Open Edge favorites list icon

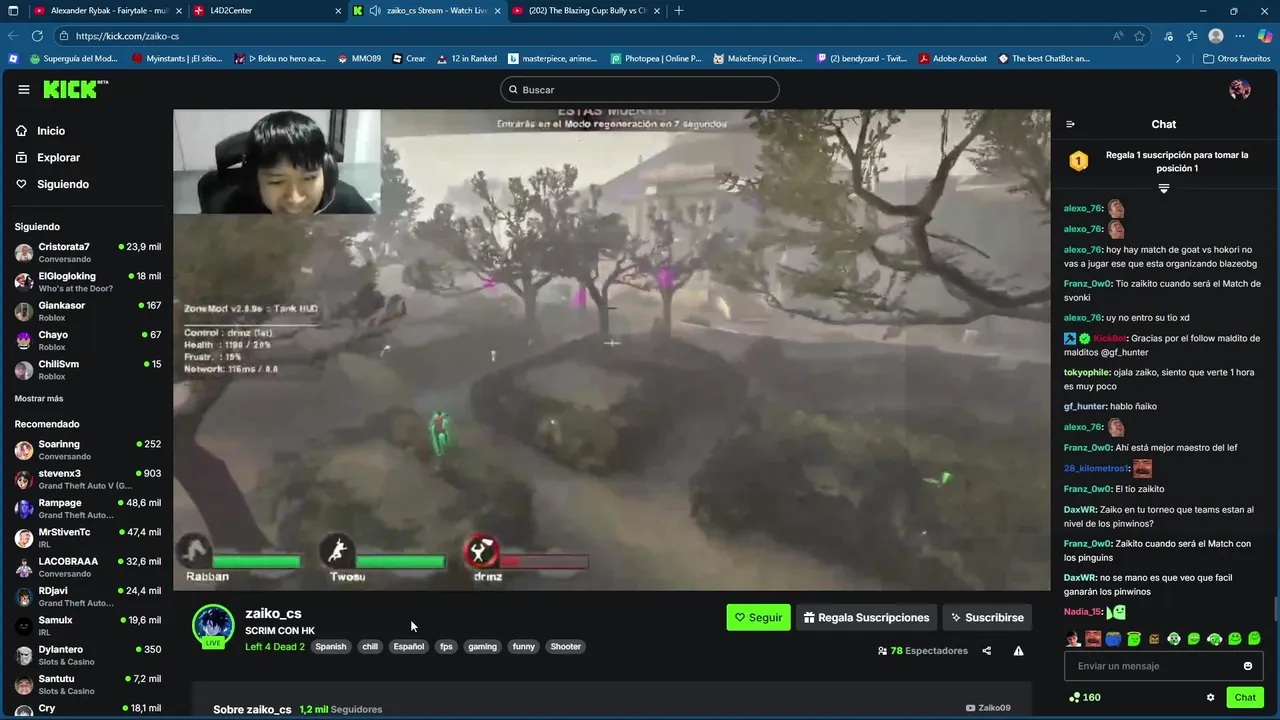pyautogui.click(x=1191, y=36)
